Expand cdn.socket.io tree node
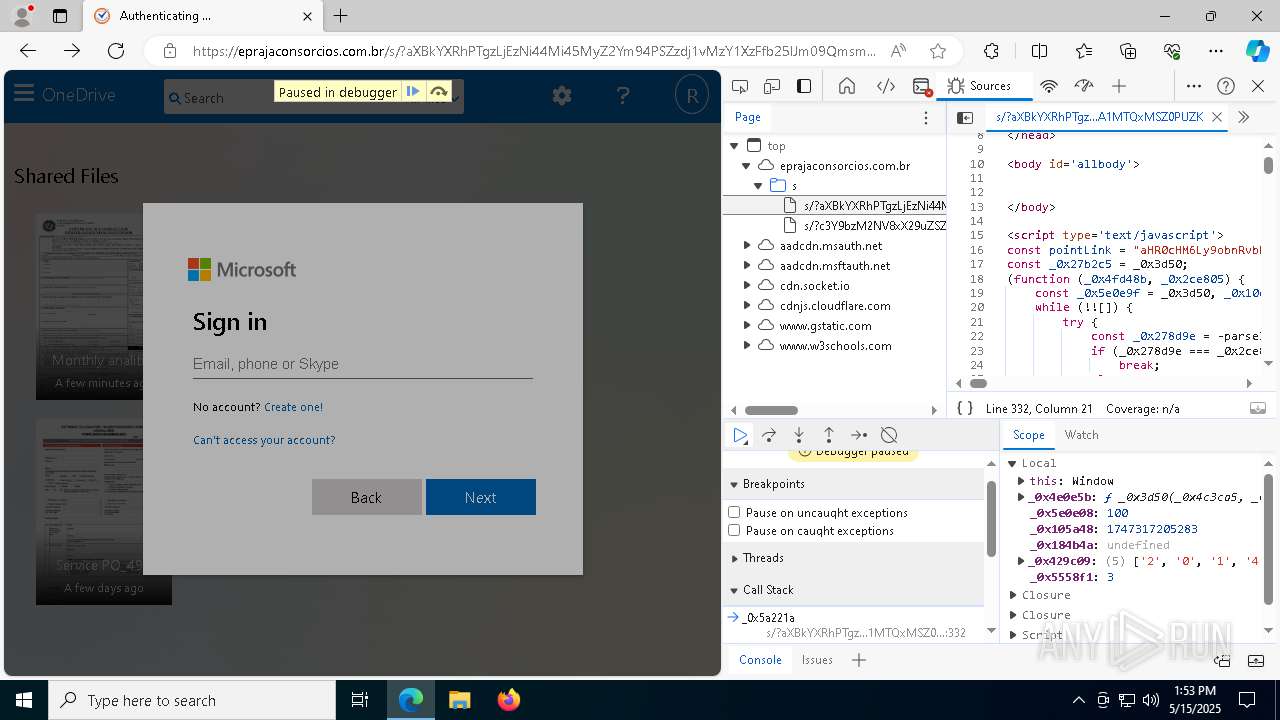The height and width of the screenshot is (720, 1280). click(x=746, y=285)
